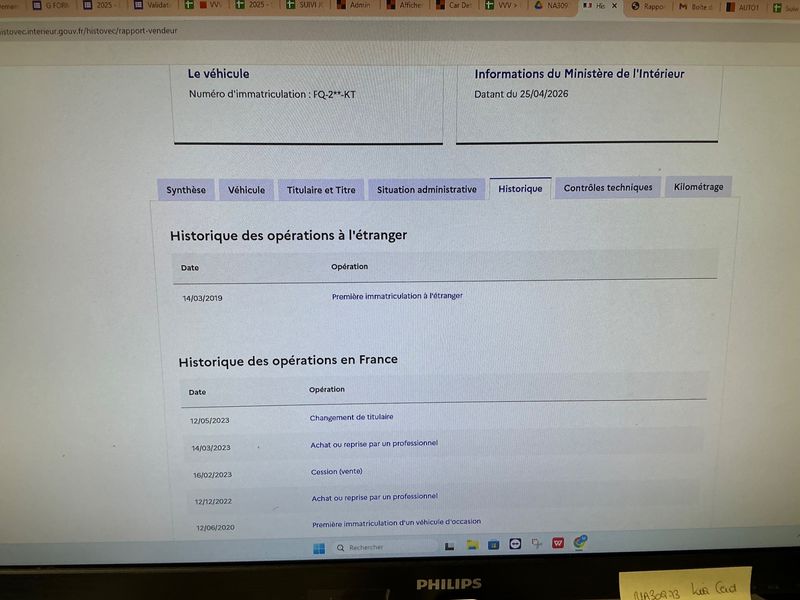800x600 pixels.
Task: Switch to the Rappo browser tab
Action: pyautogui.click(x=647, y=6)
